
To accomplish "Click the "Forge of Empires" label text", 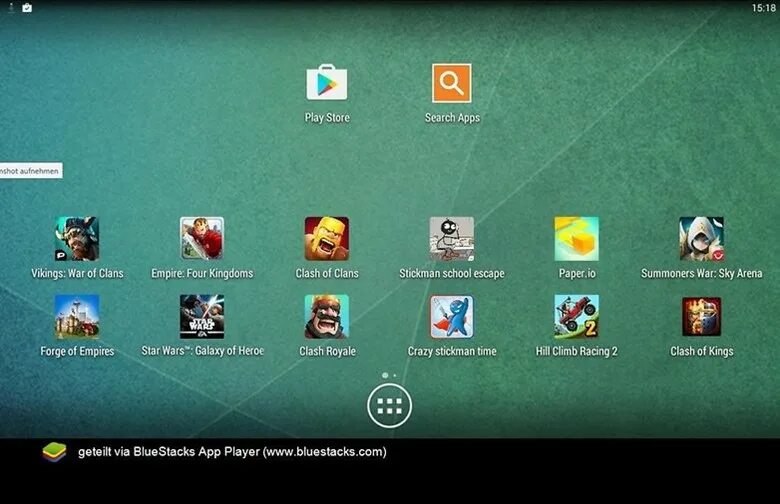I will click(77, 351).
